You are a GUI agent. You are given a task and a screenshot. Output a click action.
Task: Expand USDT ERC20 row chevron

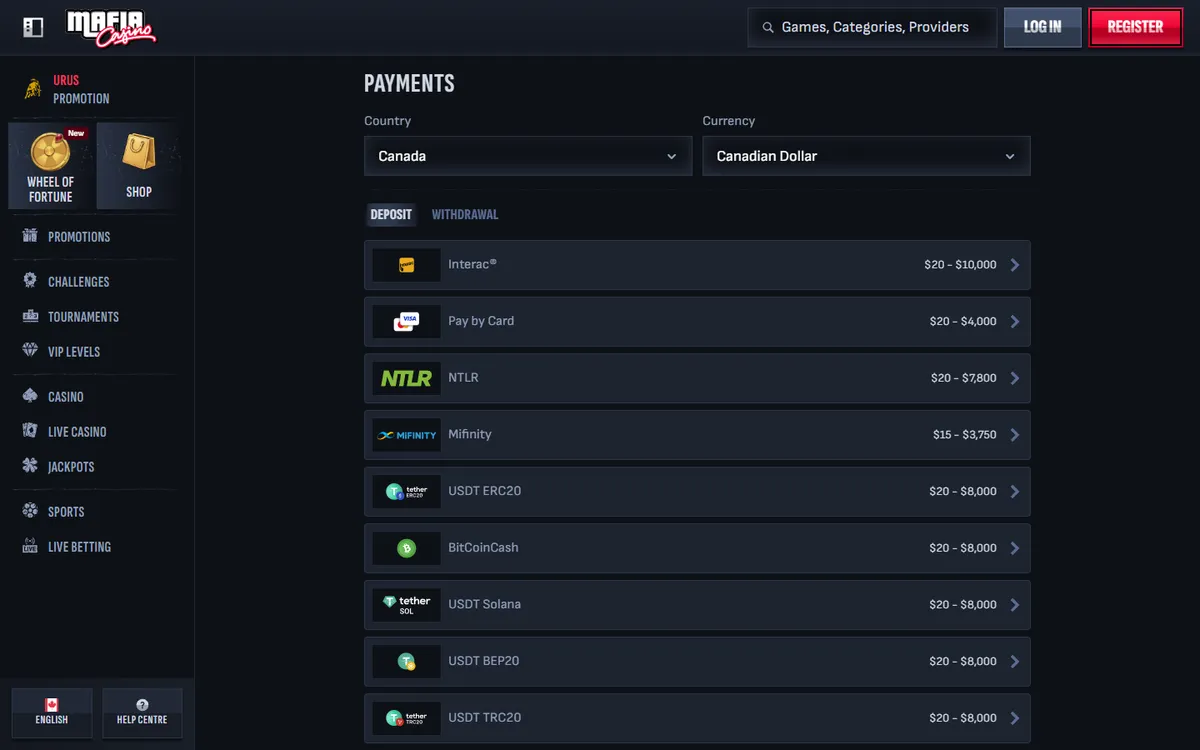click(x=1015, y=491)
